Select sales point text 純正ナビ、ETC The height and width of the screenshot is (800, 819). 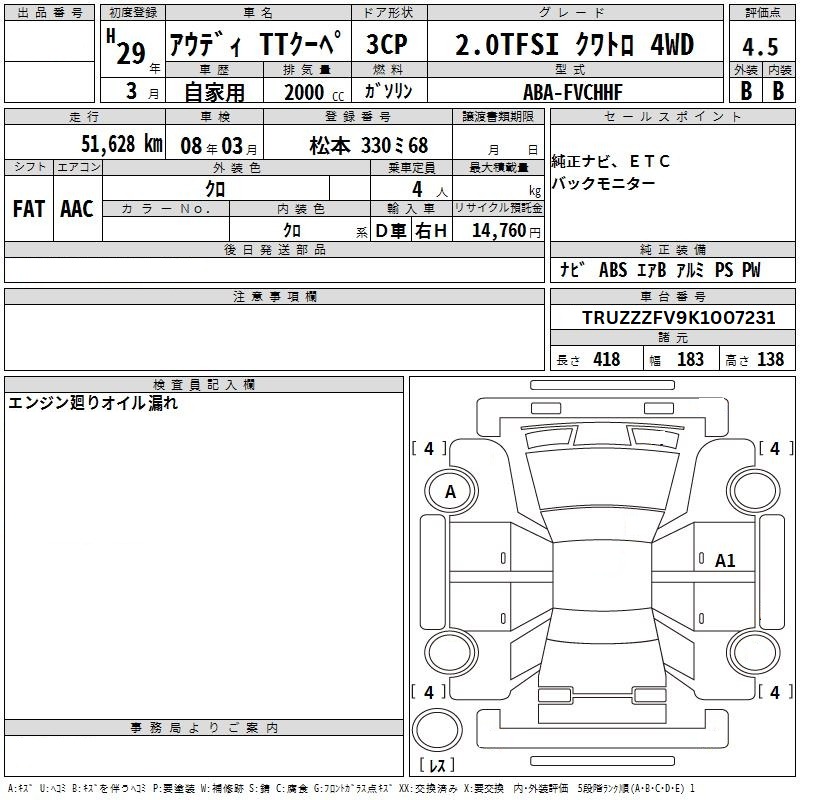tap(611, 161)
